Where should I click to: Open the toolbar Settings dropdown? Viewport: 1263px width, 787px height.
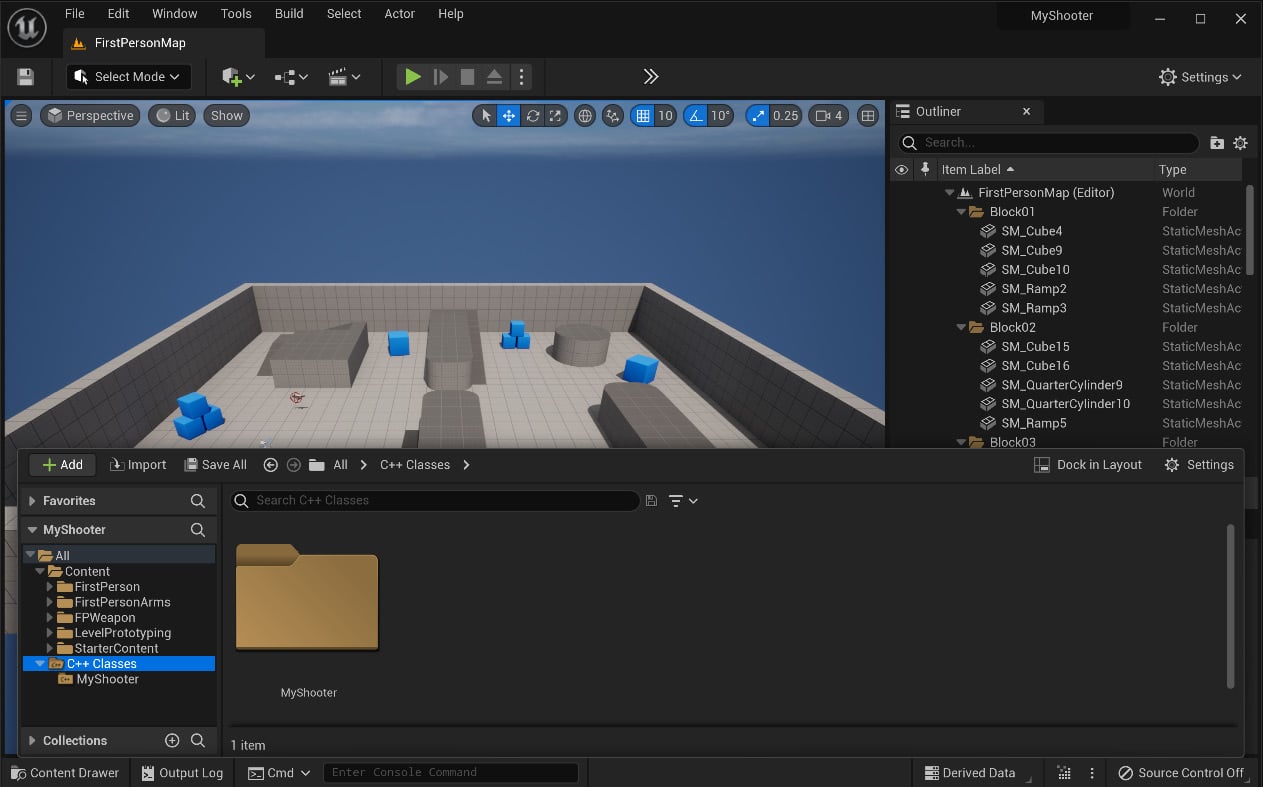click(x=1199, y=77)
